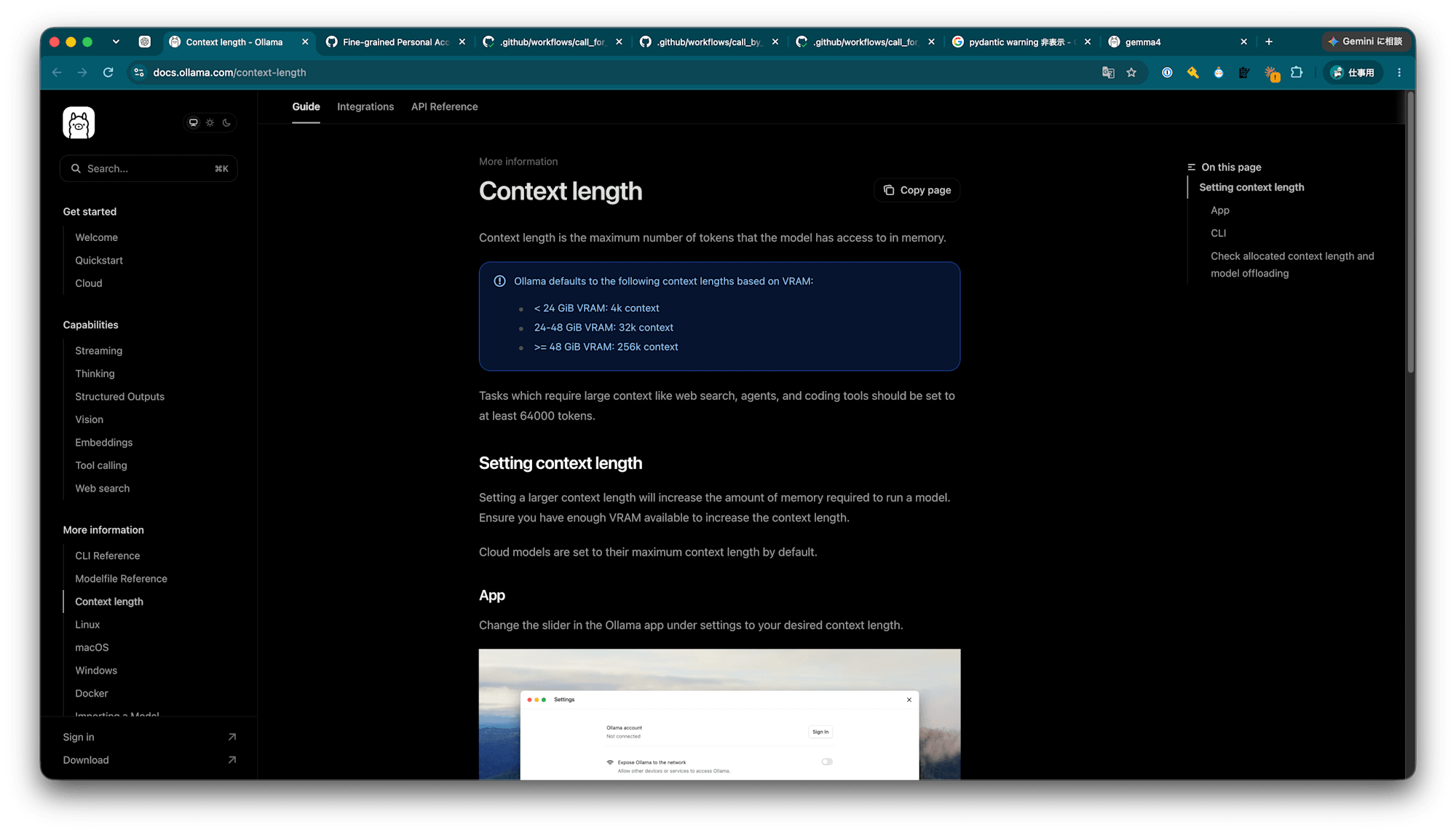The width and height of the screenshot is (1456, 833).
Task: Open the Web search page
Action: click(102, 488)
